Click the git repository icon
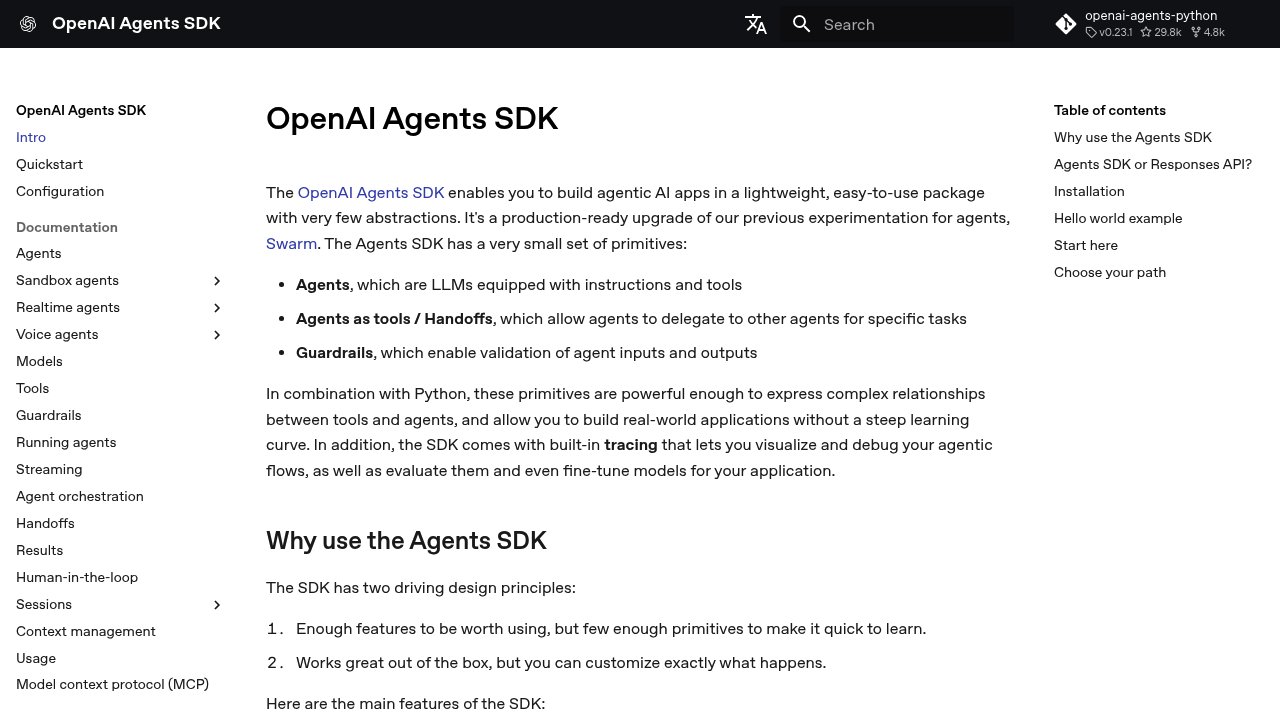 (1066, 24)
